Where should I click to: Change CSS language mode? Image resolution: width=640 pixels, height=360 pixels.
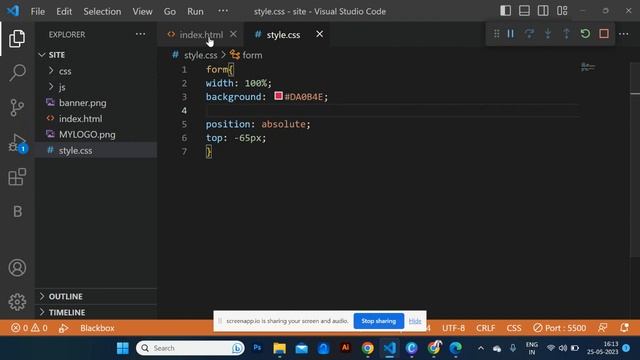[x=514, y=328]
